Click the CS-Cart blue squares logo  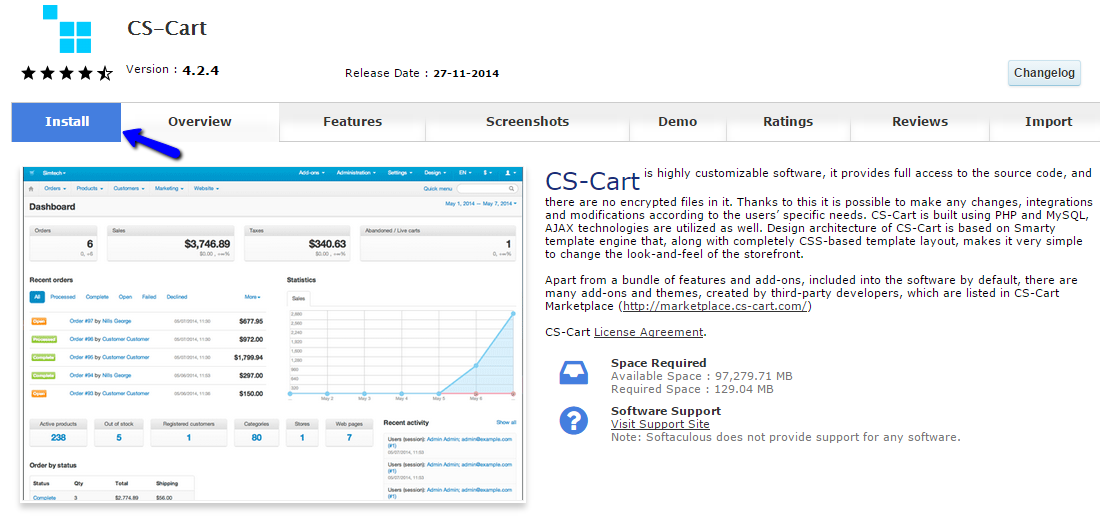pyautogui.click(x=67, y=28)
